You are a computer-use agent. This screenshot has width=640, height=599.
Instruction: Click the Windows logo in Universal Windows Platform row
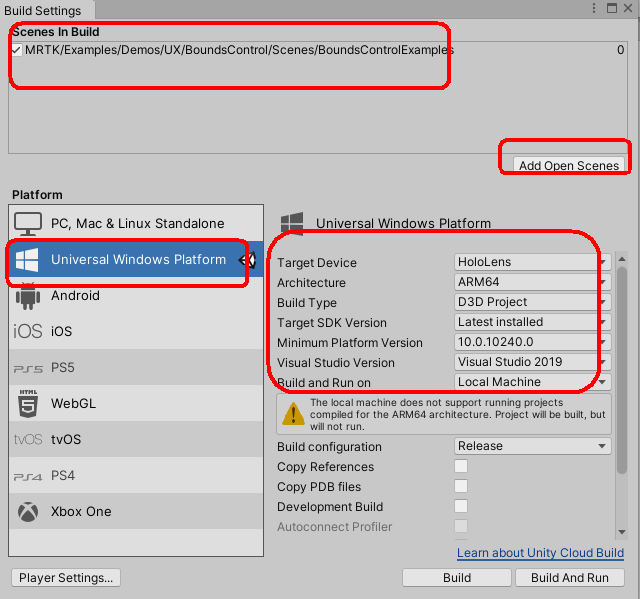27,260
